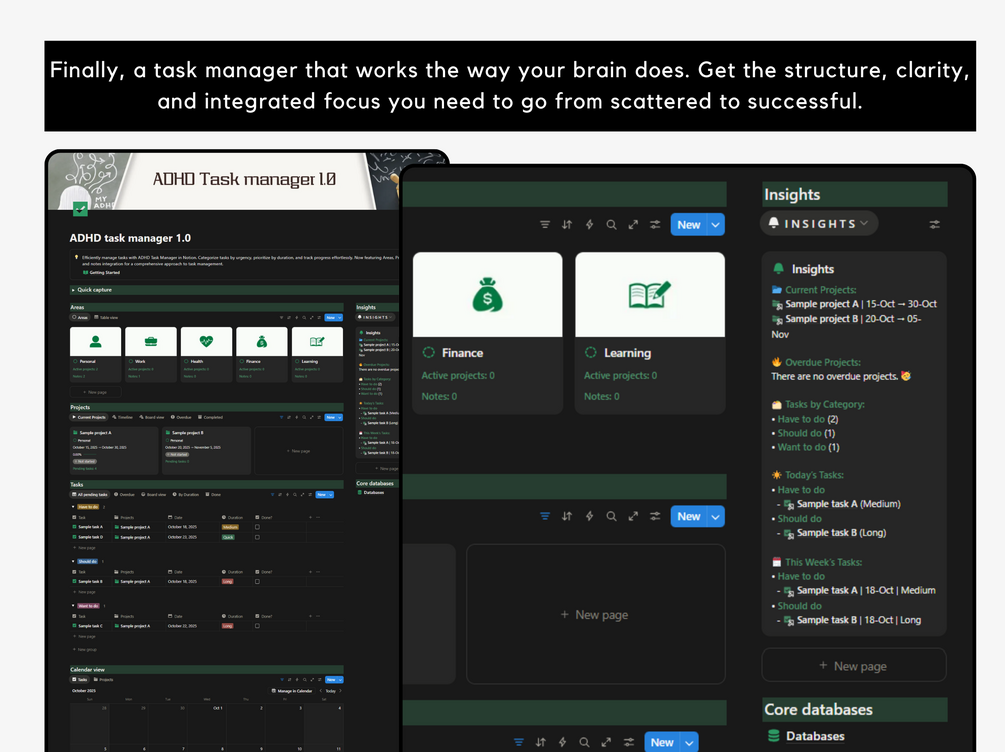Click sort icon in middle toolbar, zoomed panel
Image resolution: width=1005 pixels, height=752 pixels.
point(567,516)
